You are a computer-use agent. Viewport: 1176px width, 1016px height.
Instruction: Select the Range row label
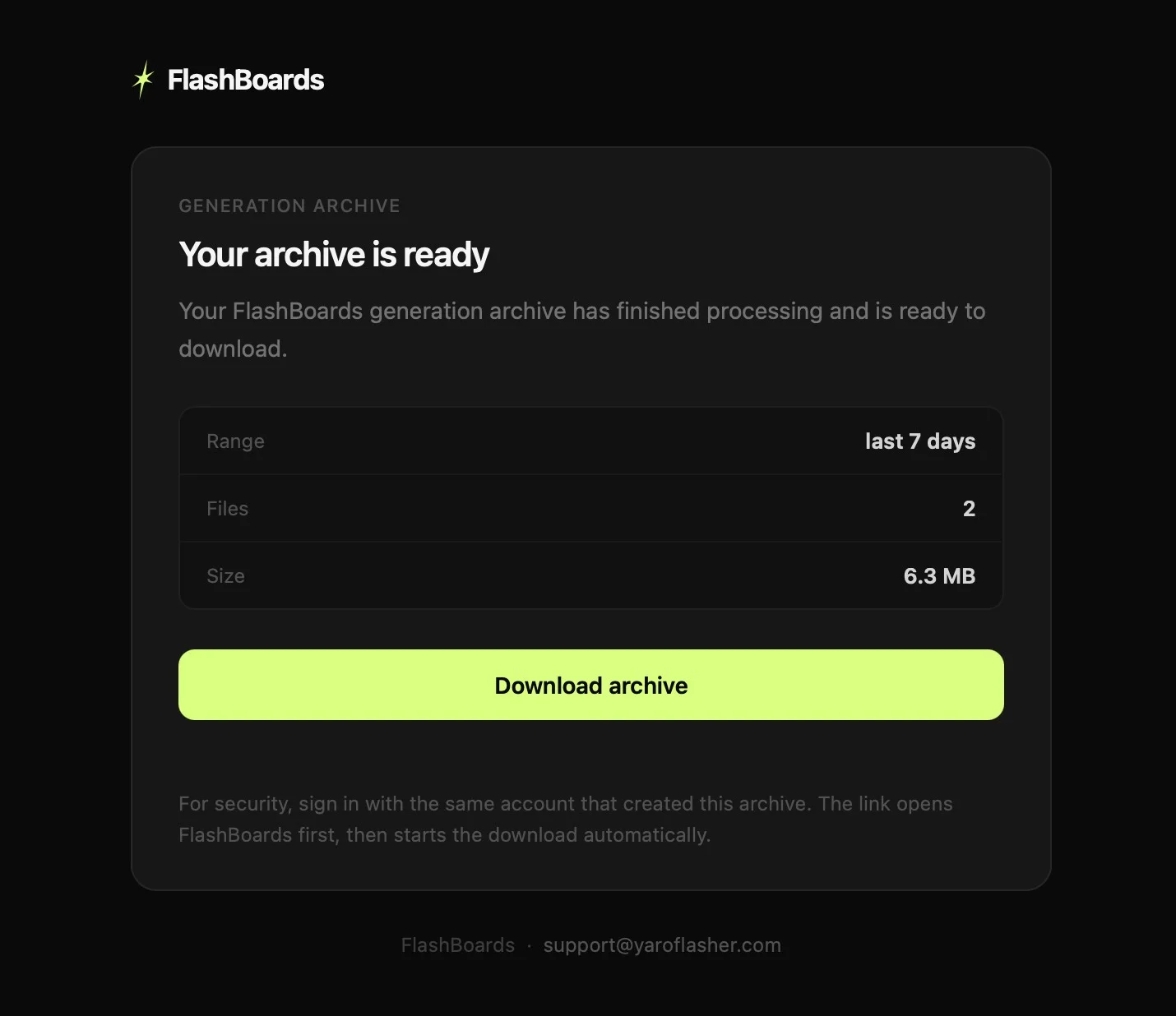tap(235, 441)
